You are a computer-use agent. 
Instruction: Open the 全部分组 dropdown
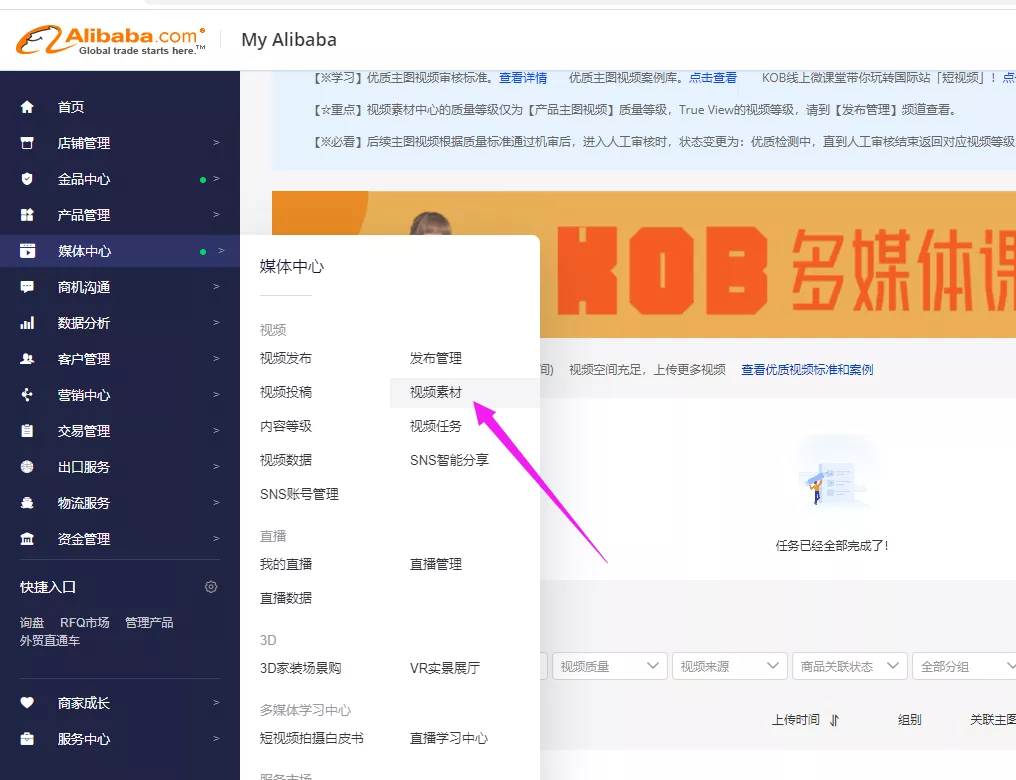(x=964, y=666)
